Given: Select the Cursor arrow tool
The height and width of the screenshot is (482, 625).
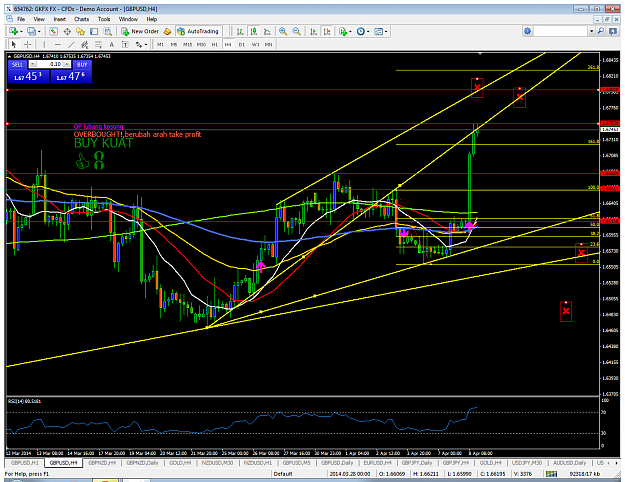Looking at the screenshot, I should tap(14, 44).
